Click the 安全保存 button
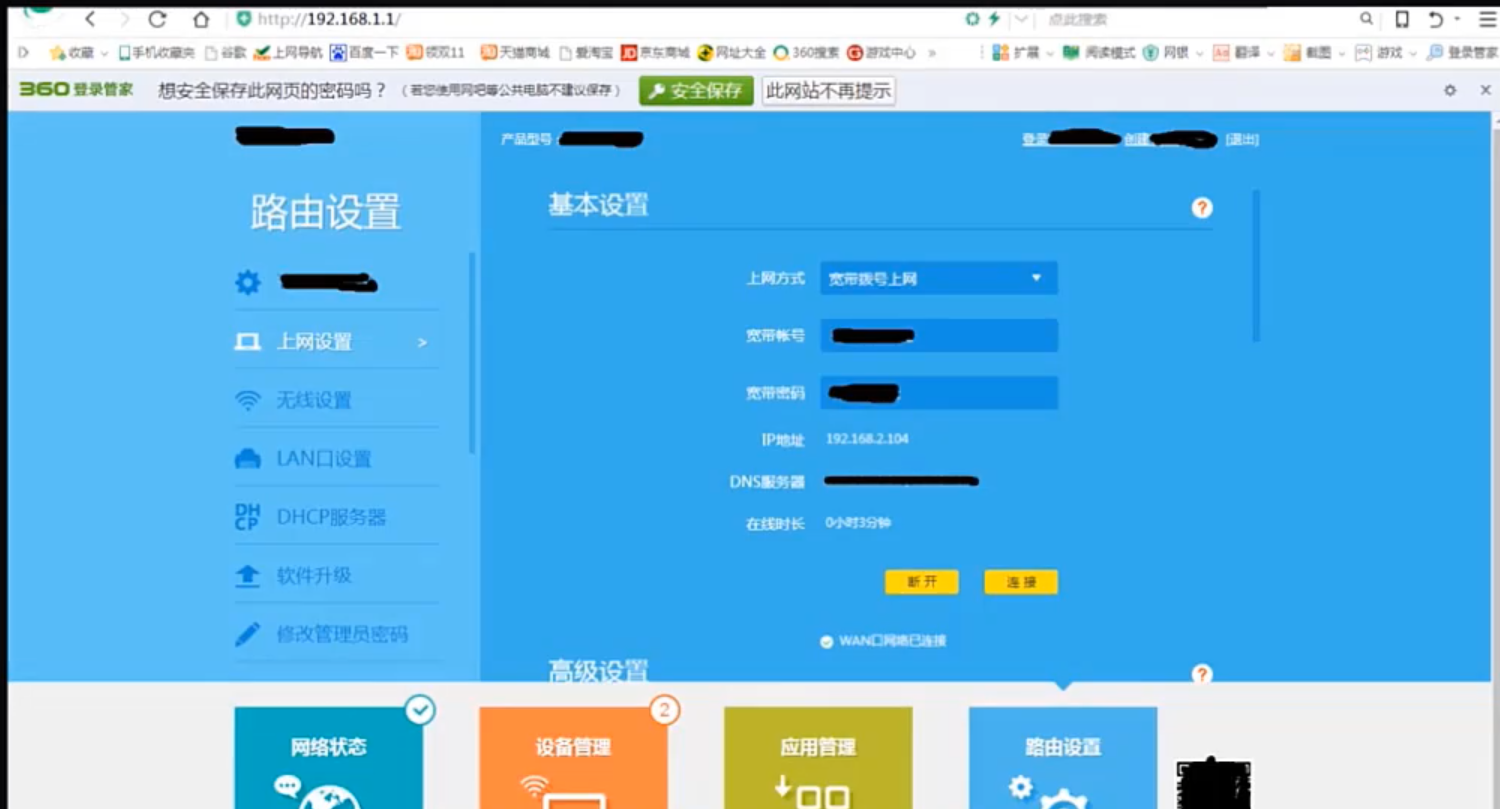The width and height of the screenshot is (1500, 809). (x=696, y=91)
